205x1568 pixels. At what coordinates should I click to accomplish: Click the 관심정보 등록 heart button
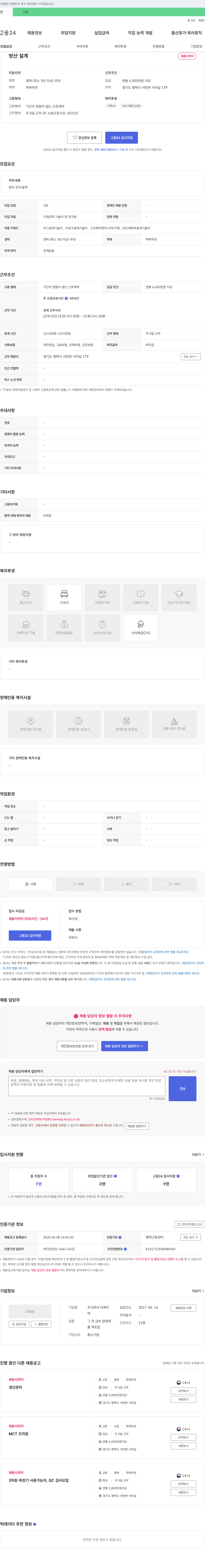pos(85,137)
